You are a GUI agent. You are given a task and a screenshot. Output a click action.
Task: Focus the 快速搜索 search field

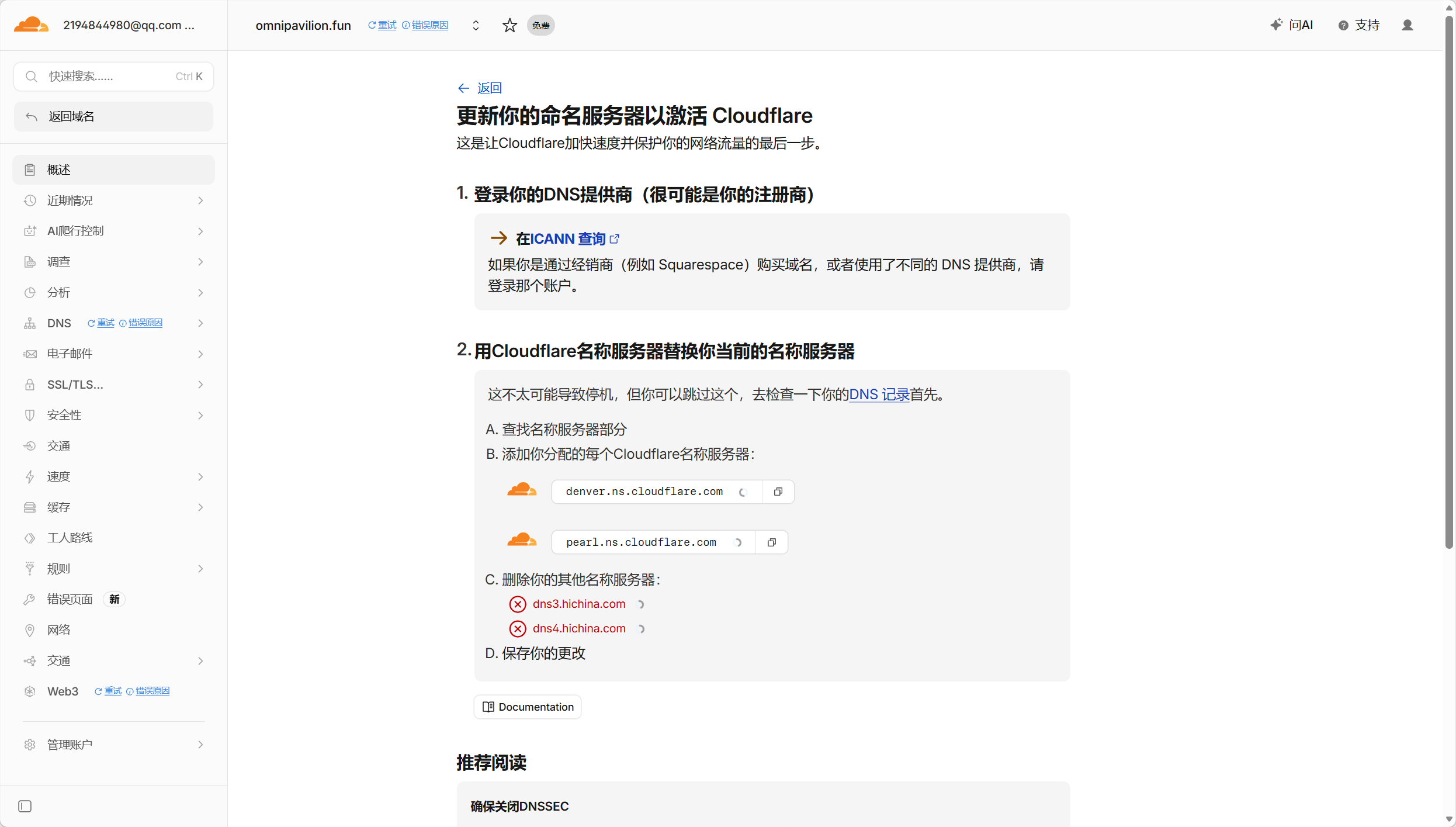pyautogui.click(x=113, y=77)
